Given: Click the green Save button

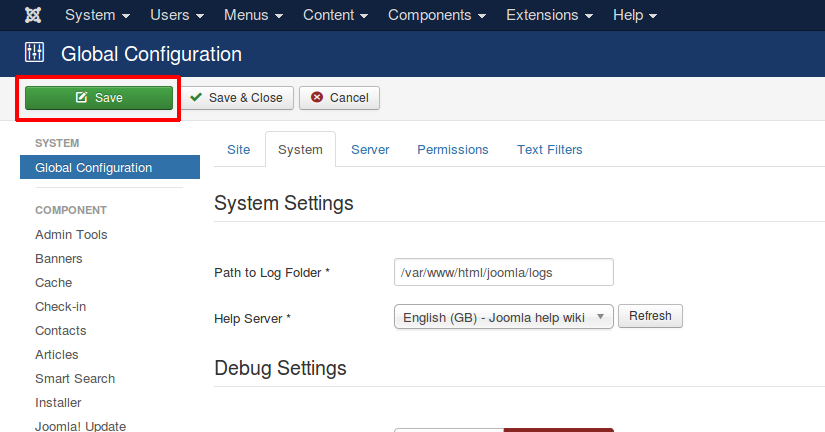Looking at the screenshot, I should tap(99, 98).
